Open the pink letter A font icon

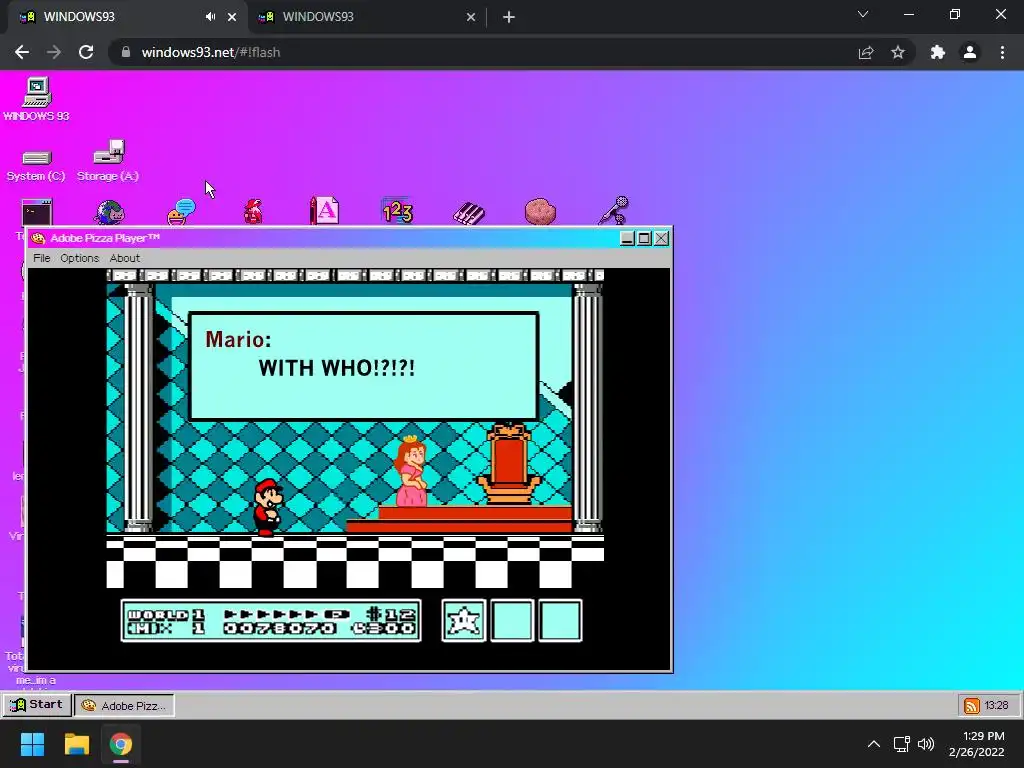coord(325,210)
